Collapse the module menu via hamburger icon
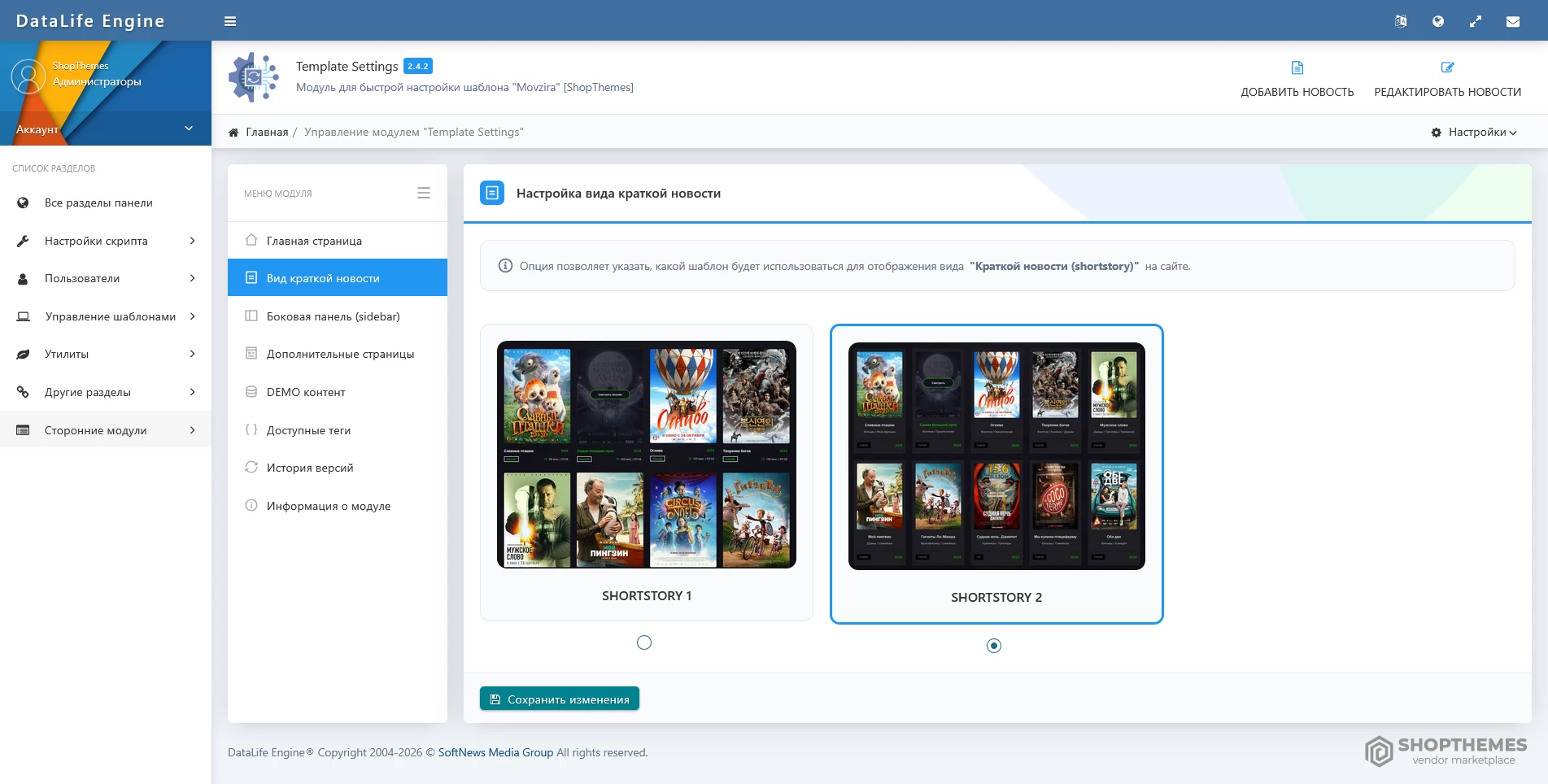The image size is (1548, 784). pyautogui.click(x=423, y=193)
